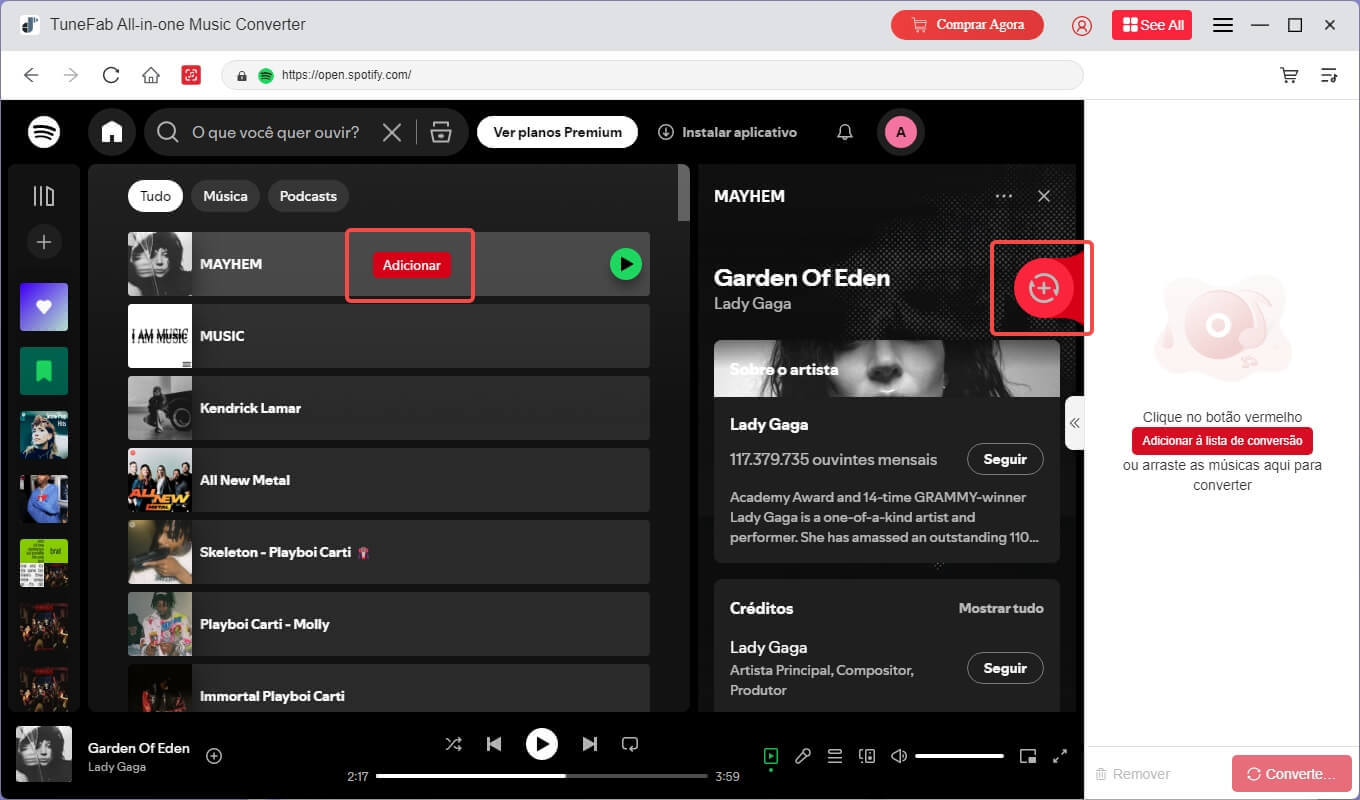Open connect to a device icon

867,757
